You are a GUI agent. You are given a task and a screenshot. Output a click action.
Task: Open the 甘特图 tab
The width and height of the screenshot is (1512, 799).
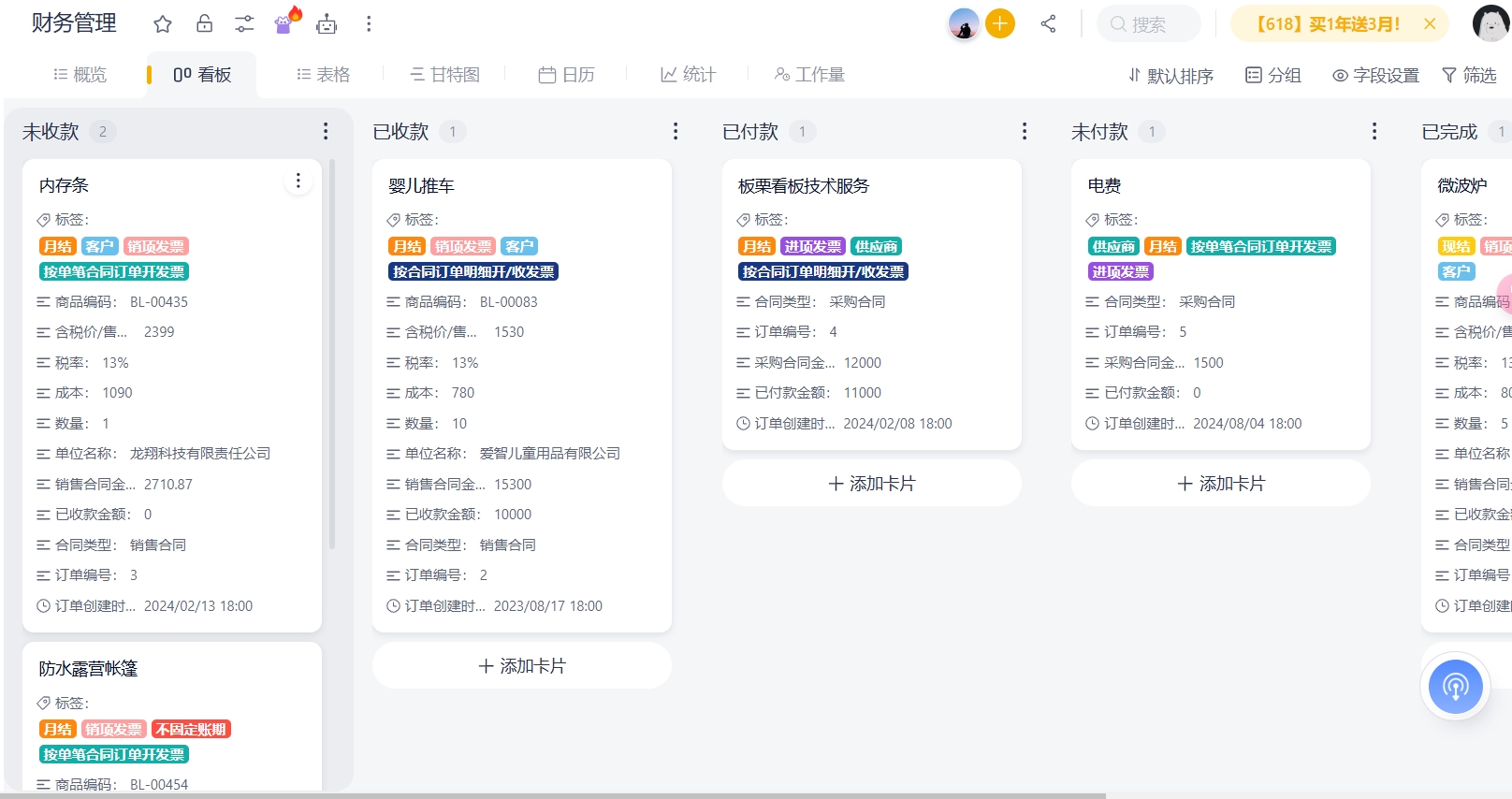click(x=444, y=75)
